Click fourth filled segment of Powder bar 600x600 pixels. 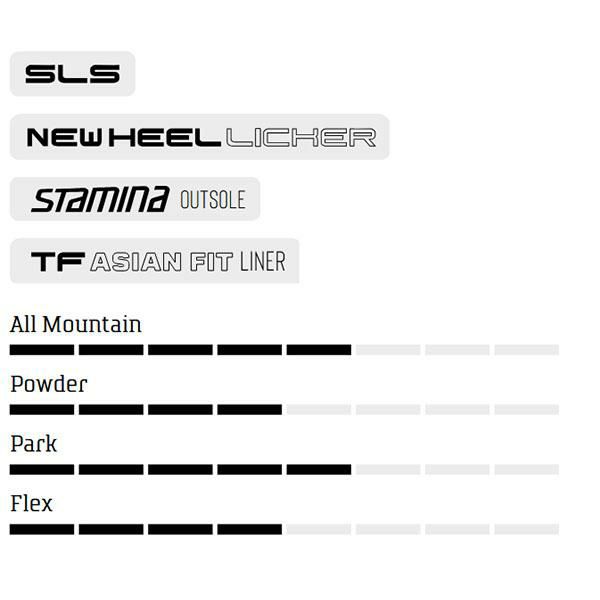(249, 410)
